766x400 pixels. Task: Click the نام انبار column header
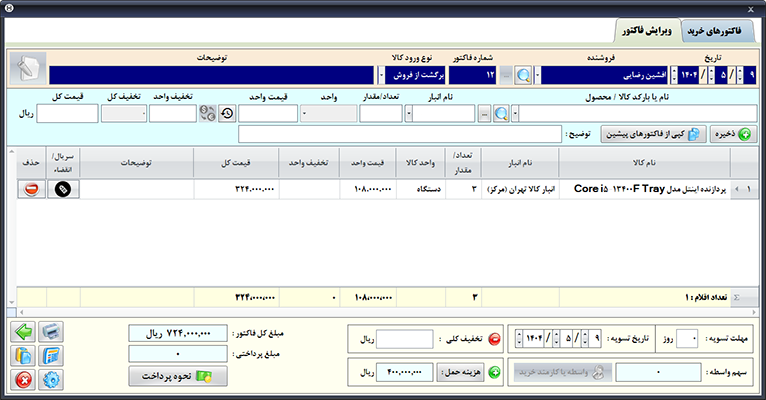coord(520,163)
